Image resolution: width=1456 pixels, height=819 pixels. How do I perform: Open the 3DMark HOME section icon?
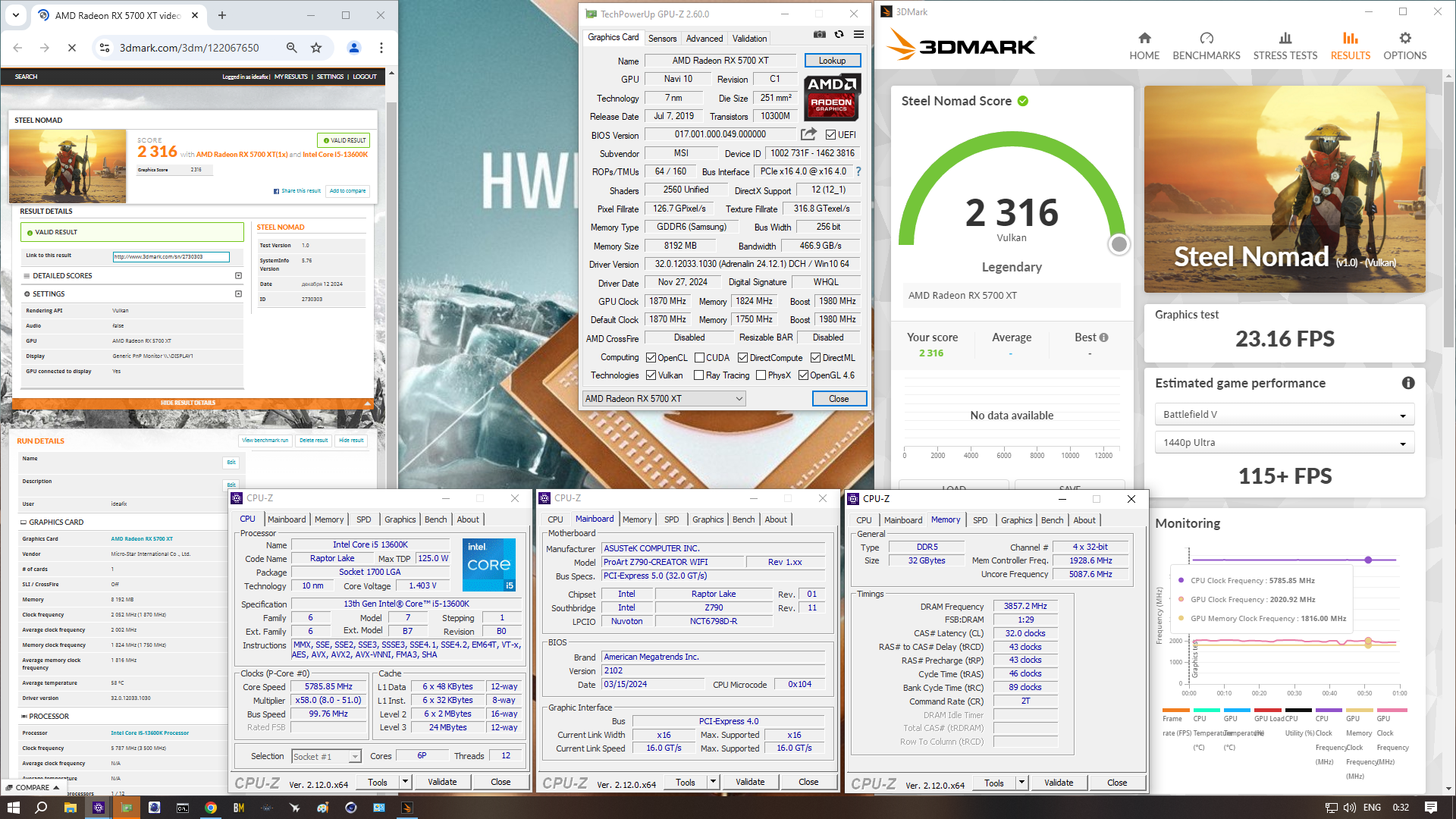tap(1144, 38)
